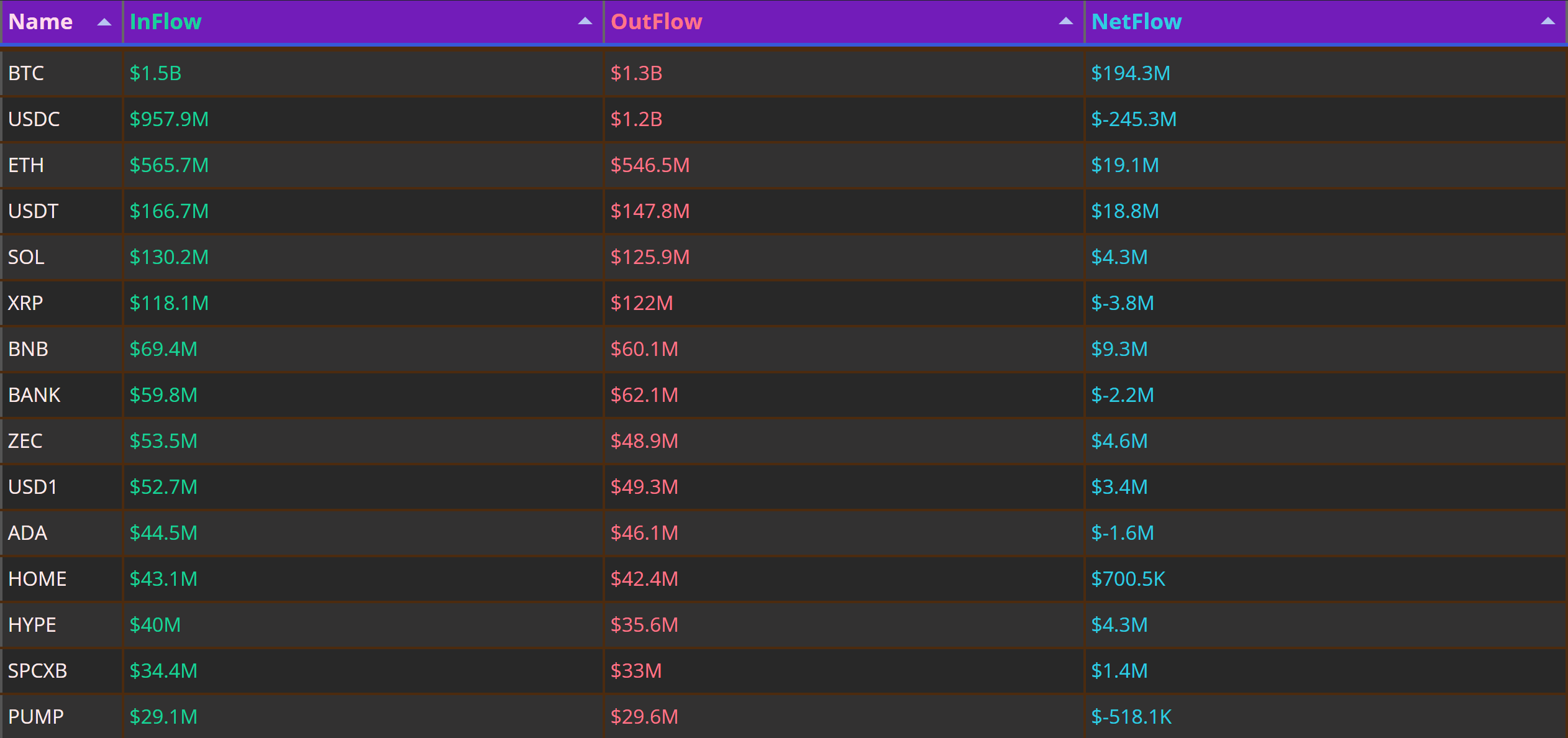Select the XRP row name
This screenshot has height=738, width=1568.
(25, 303)
